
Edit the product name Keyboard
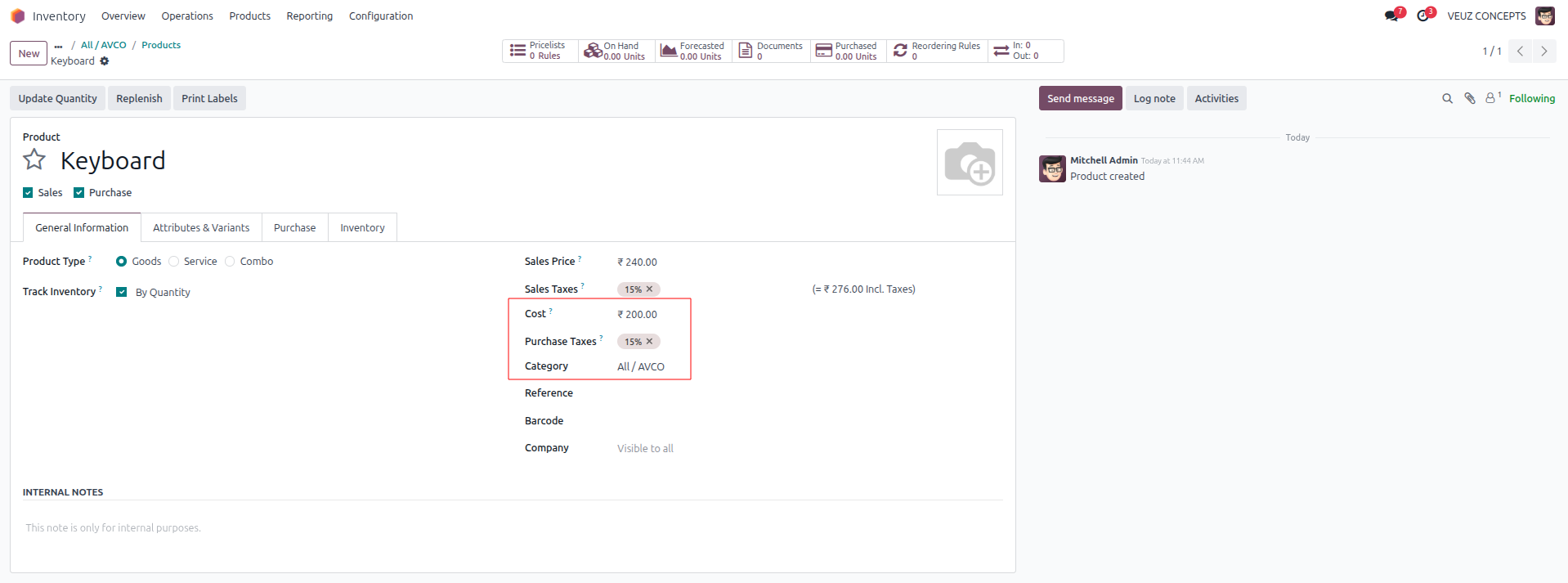click(x=113, y=160)
